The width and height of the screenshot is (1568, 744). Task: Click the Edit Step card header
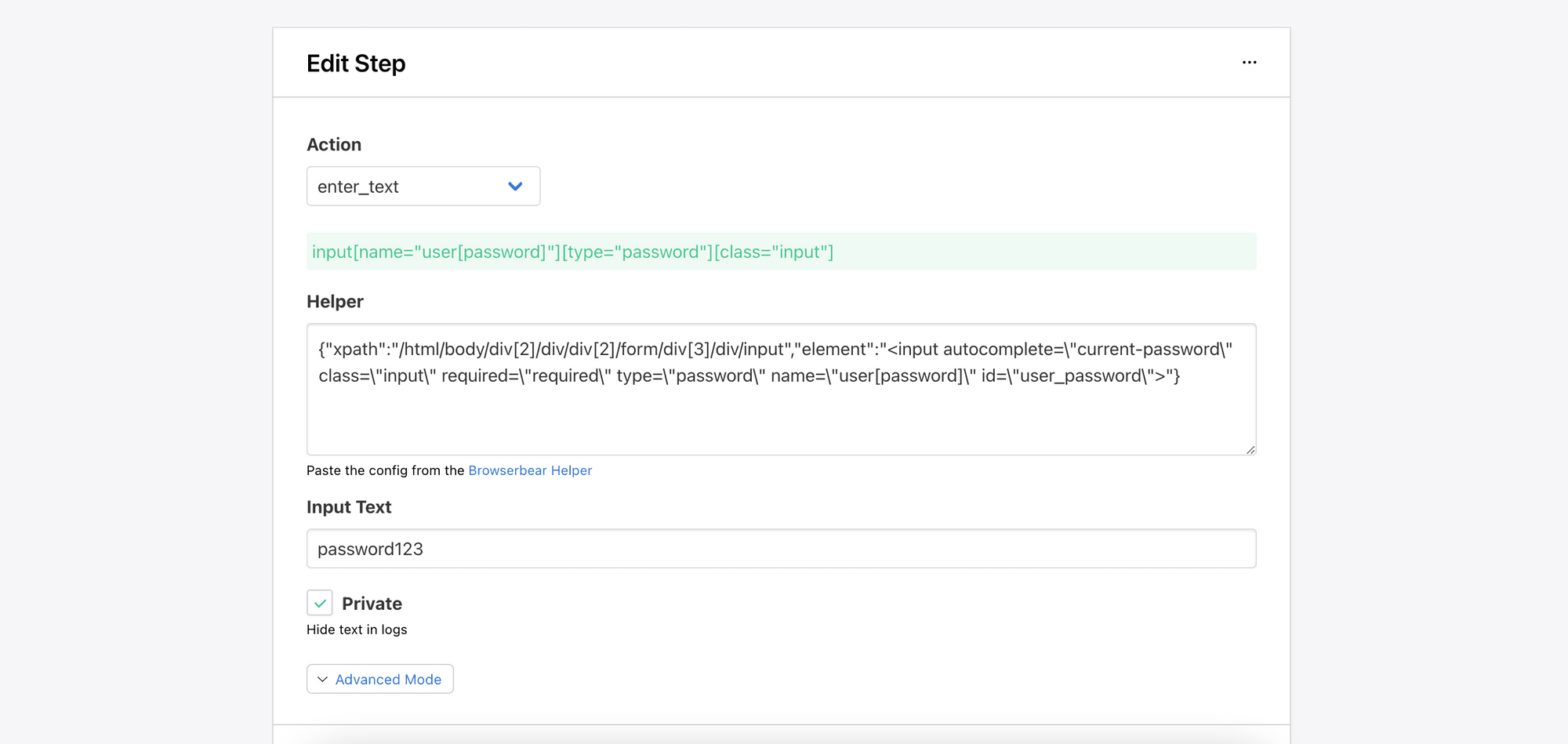[x=356, y=63]
